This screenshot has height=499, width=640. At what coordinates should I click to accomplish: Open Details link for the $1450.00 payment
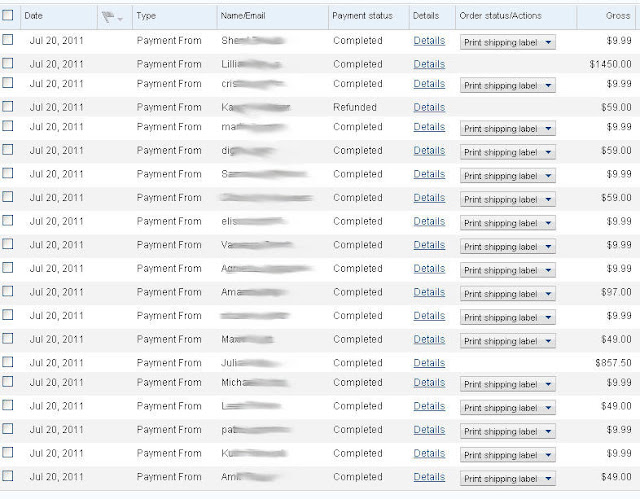click(x=429, y=64)
